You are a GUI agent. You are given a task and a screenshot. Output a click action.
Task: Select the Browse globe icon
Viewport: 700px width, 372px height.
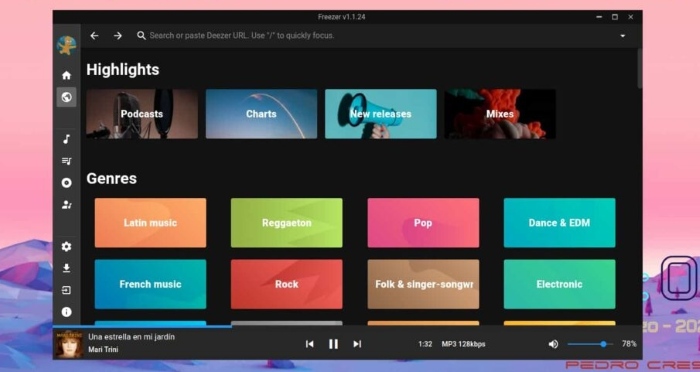click(x=67, y=97)
